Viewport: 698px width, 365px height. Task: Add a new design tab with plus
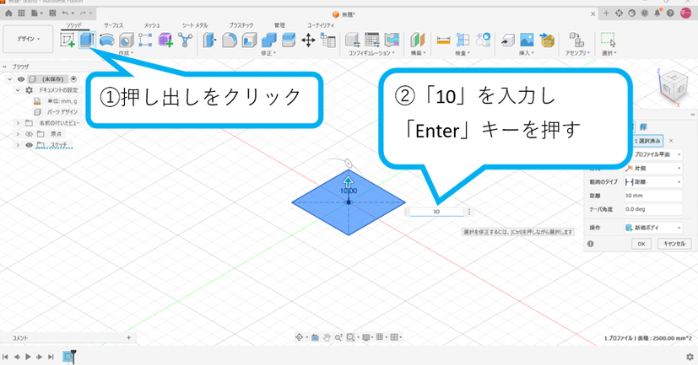pos(606,13)
